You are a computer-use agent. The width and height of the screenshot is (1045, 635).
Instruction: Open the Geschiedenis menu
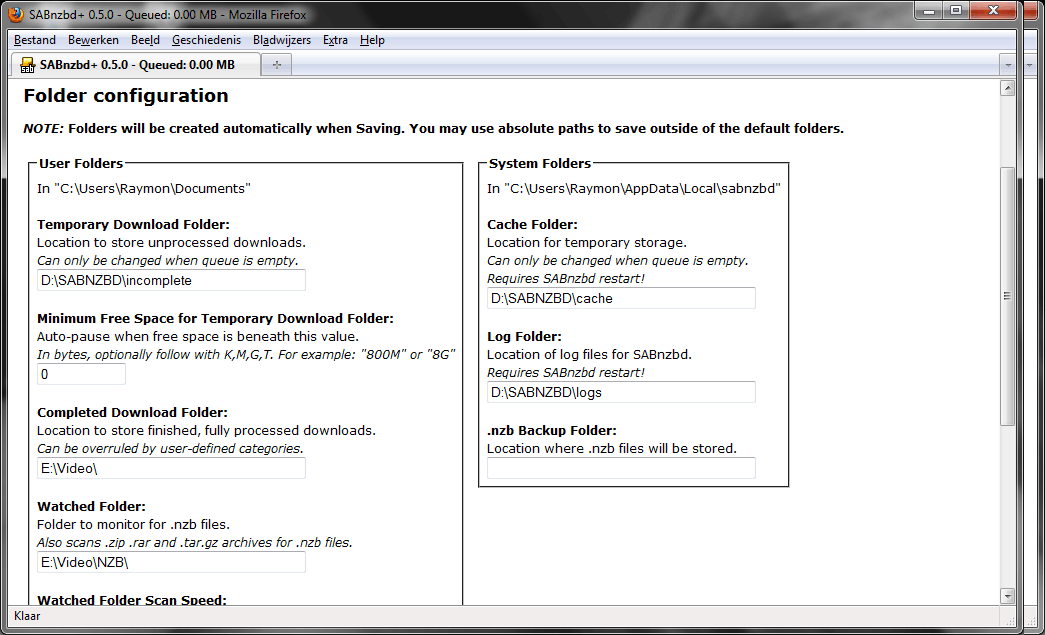pyautogui.click(x=207, y=40)
